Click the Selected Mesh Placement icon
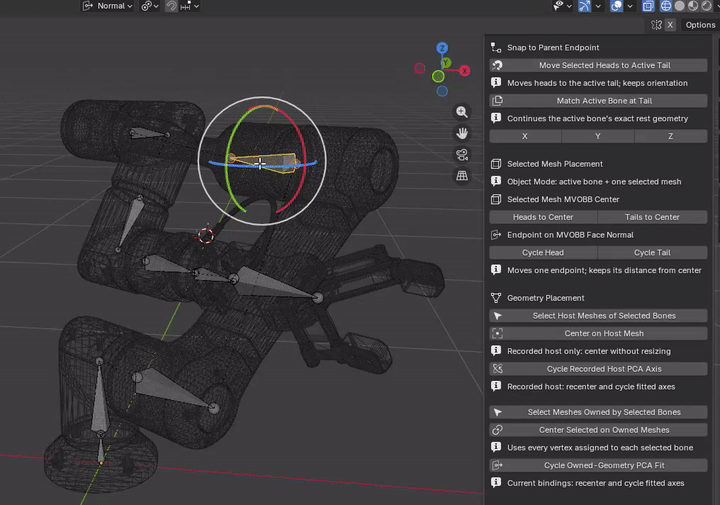The width and height of the screenshot is (720, 505). (x=496, y=164)
